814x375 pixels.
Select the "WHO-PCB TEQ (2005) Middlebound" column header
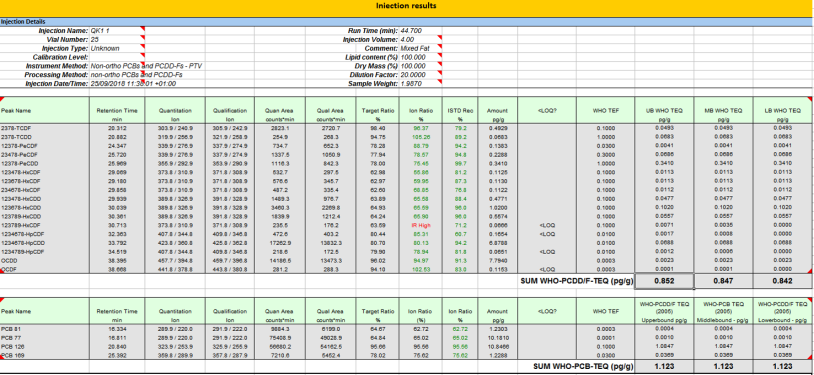(x=723, y=311)
